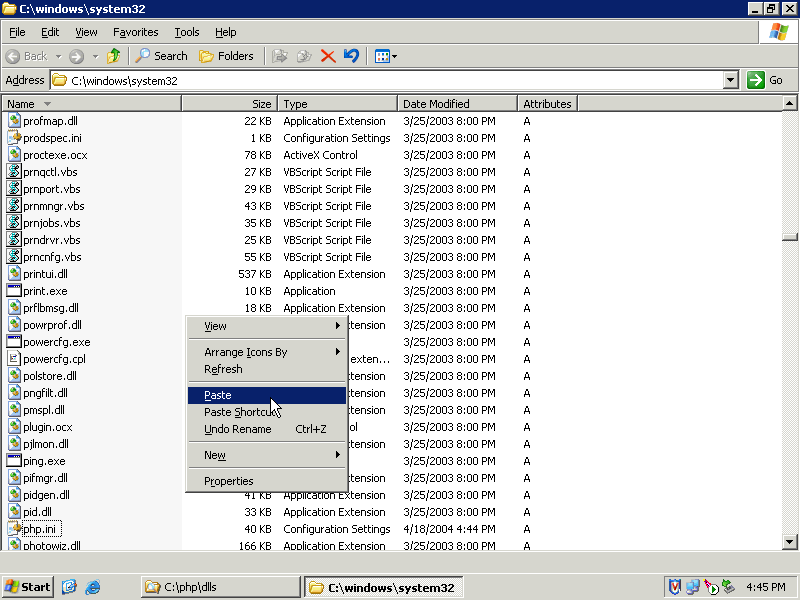Toggle the Folders pane button

[226, 56]
